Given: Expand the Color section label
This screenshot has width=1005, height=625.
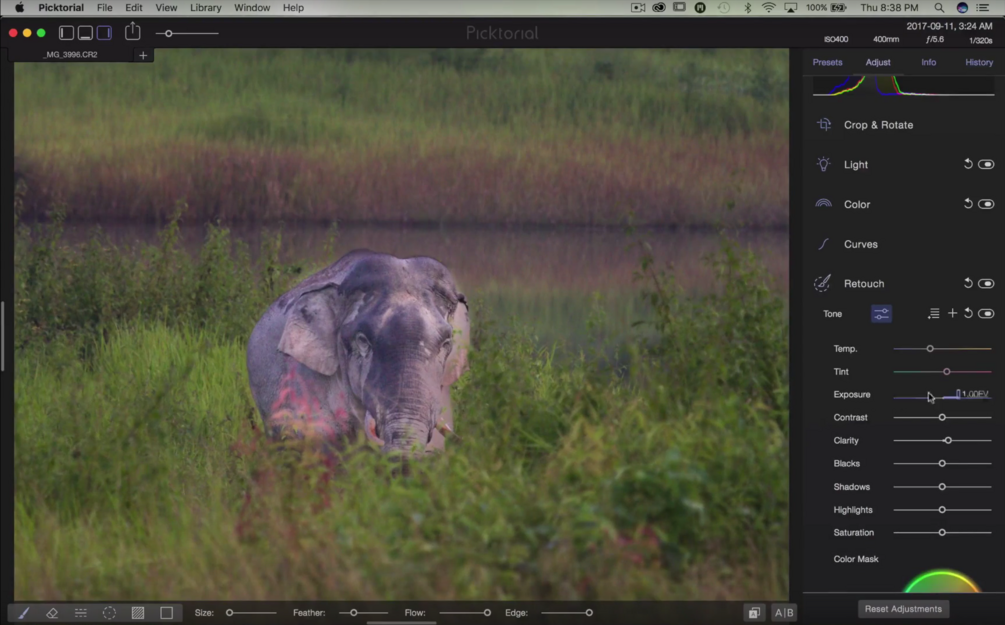Looking at the screenshot, I should coord(857,204).
